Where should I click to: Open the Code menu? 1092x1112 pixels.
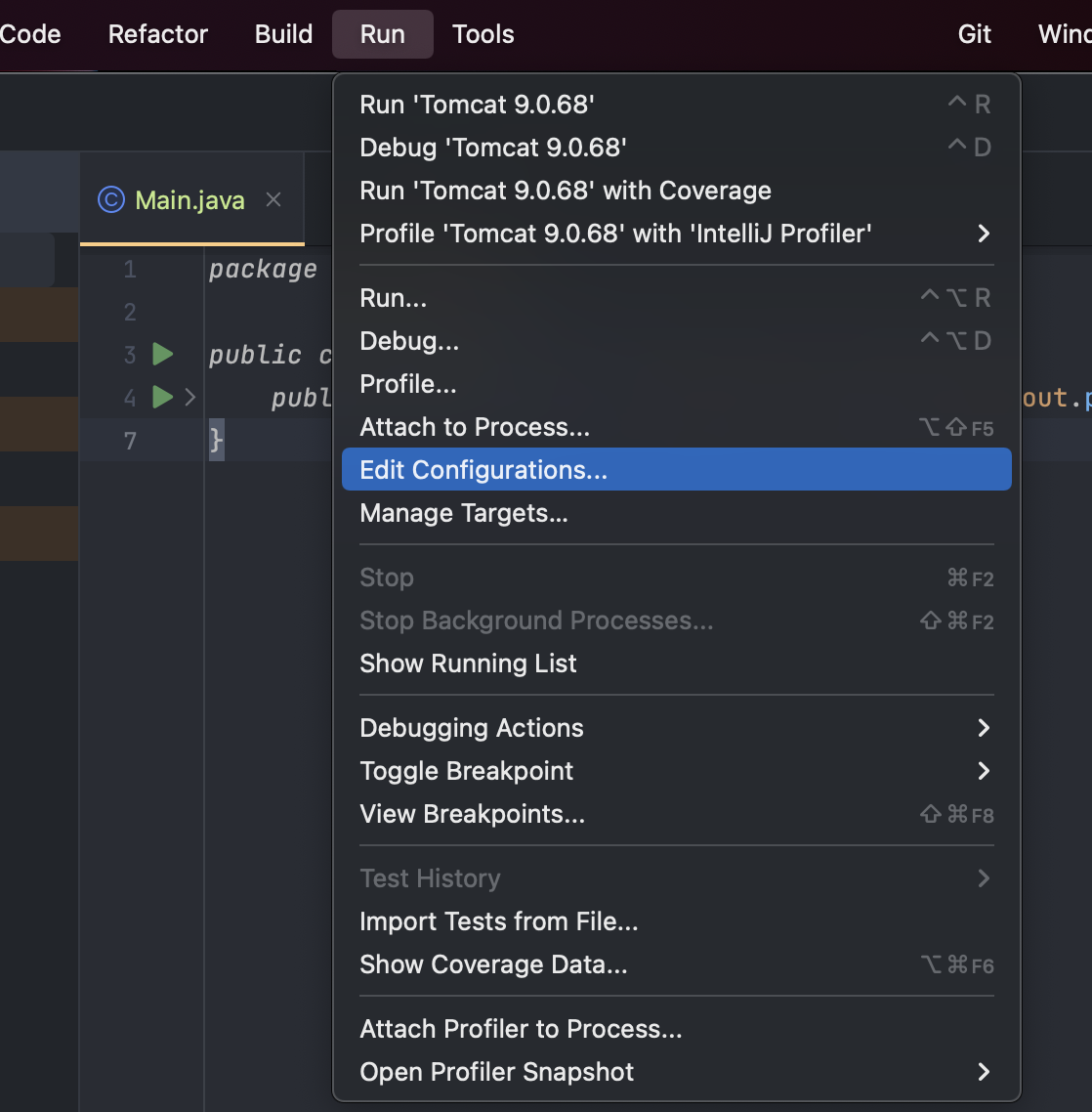(x=29, y=34)
